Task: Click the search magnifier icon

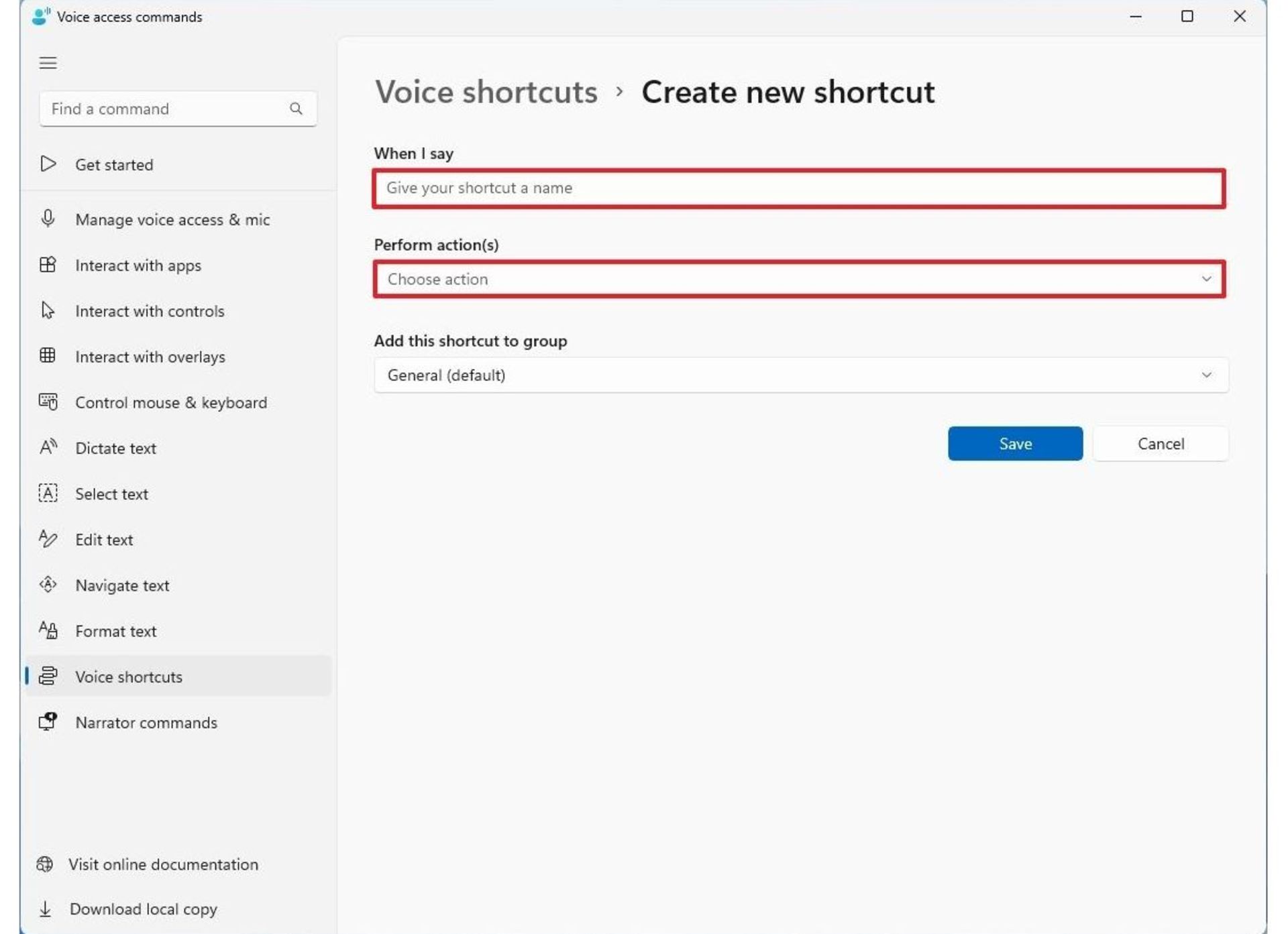Action: (296, 109)
